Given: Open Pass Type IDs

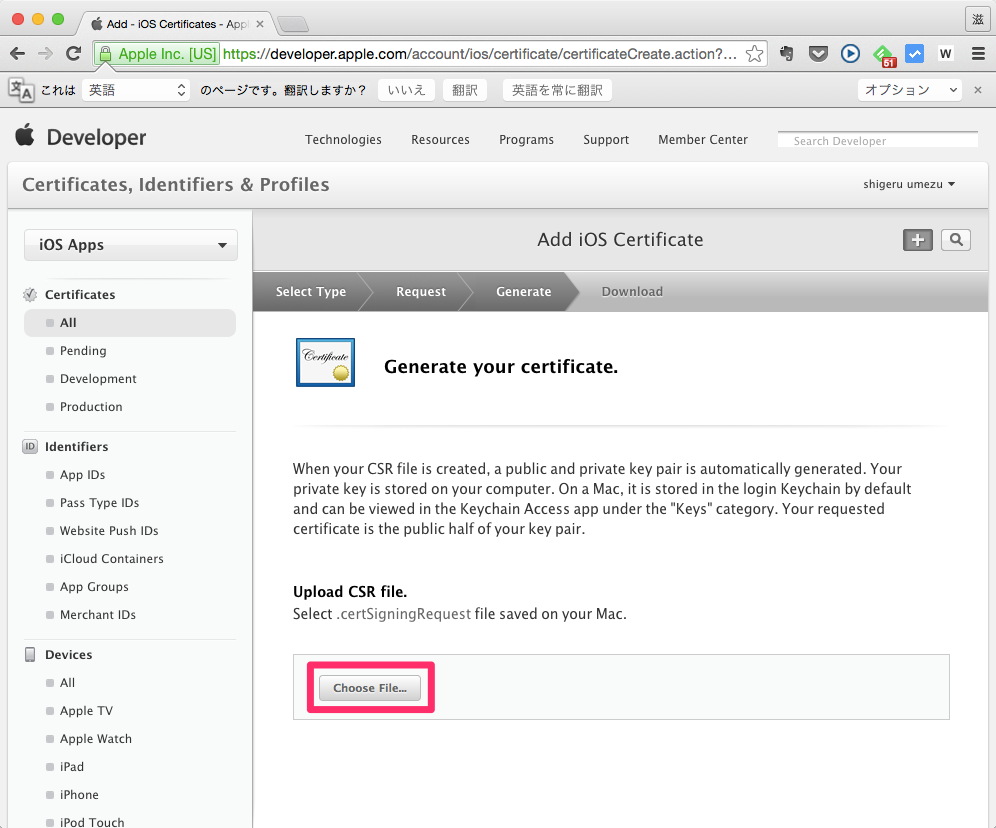Looking at the screenshot, I should click(x=99, y=503).
